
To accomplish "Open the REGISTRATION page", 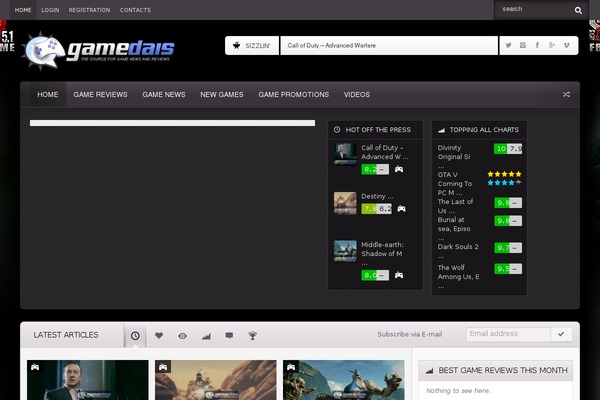I will 90,10.
